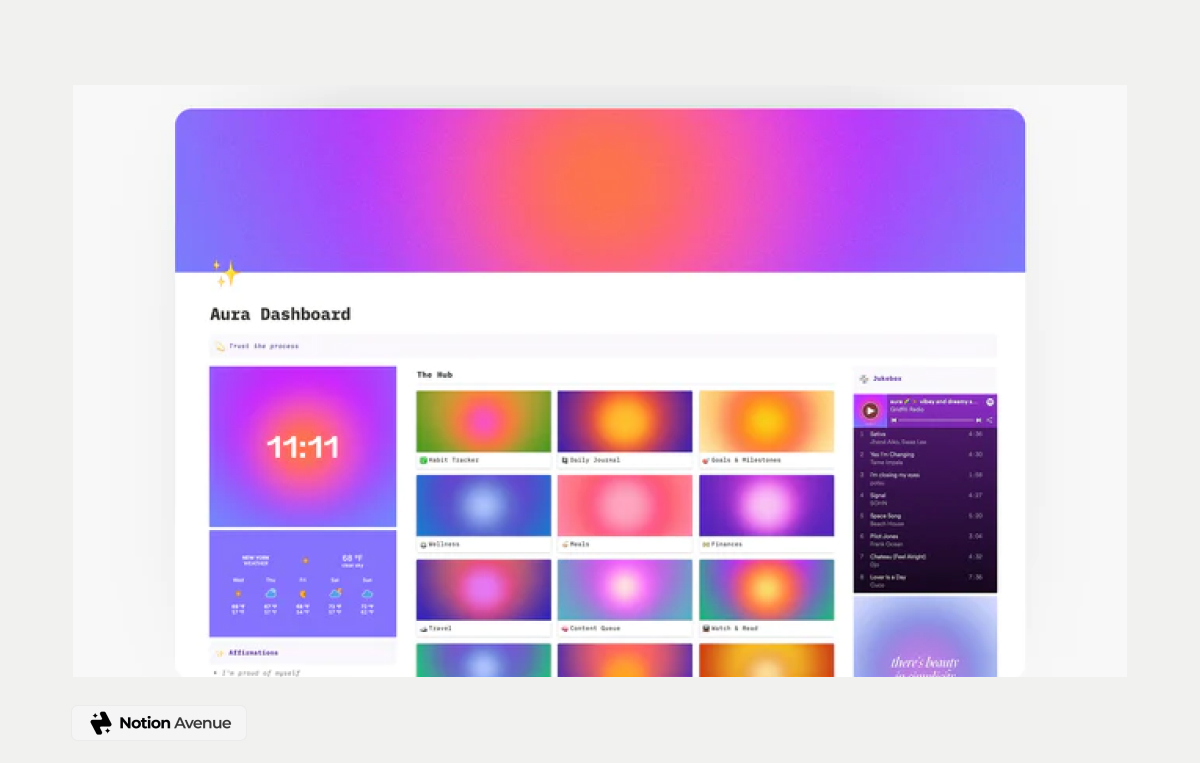Click the Goals & Milestones dart emoji icon
The image size is (1200, 763).
706,460
